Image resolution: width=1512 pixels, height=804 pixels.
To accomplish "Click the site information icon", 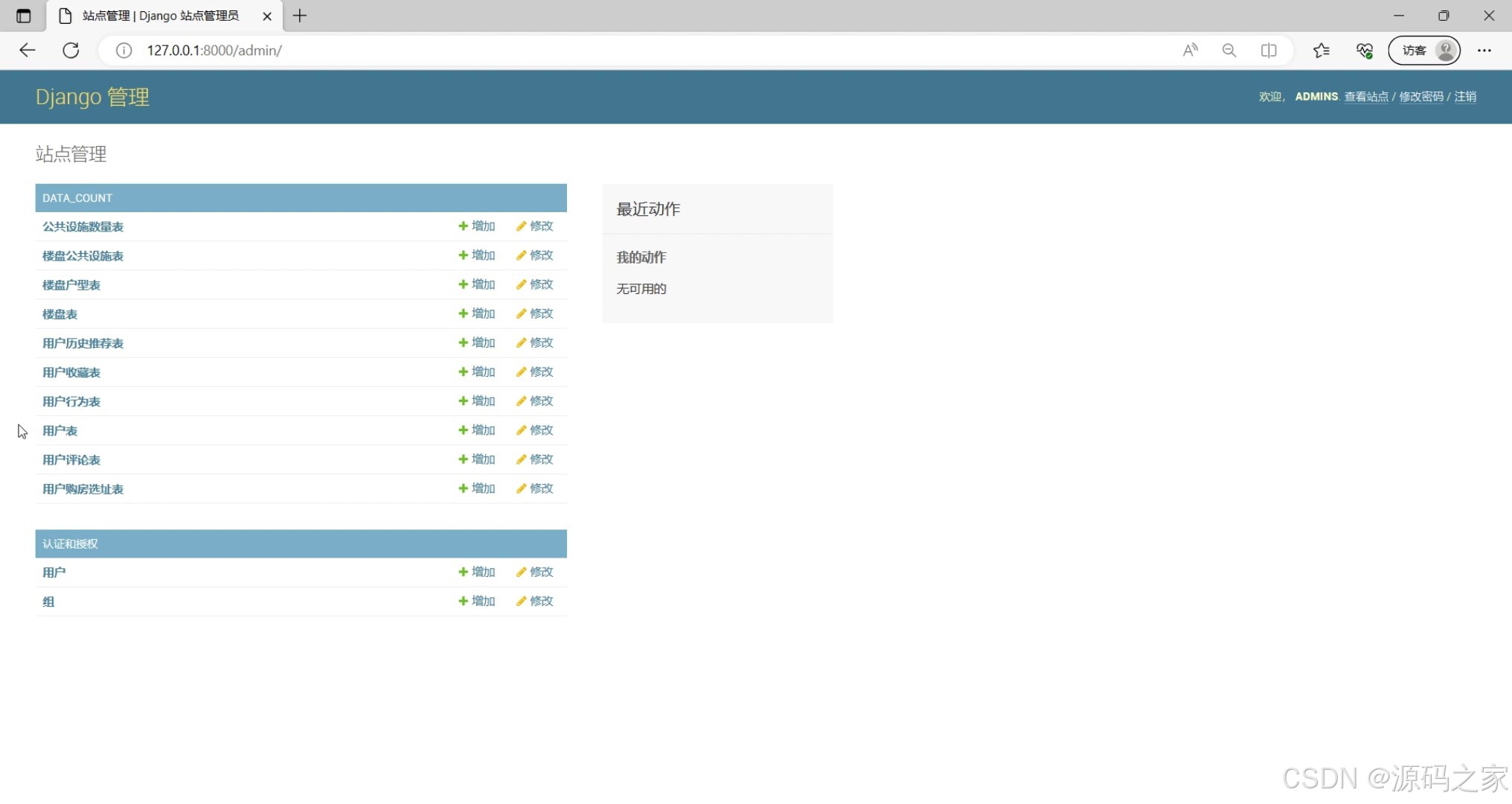I will (124, 50).
